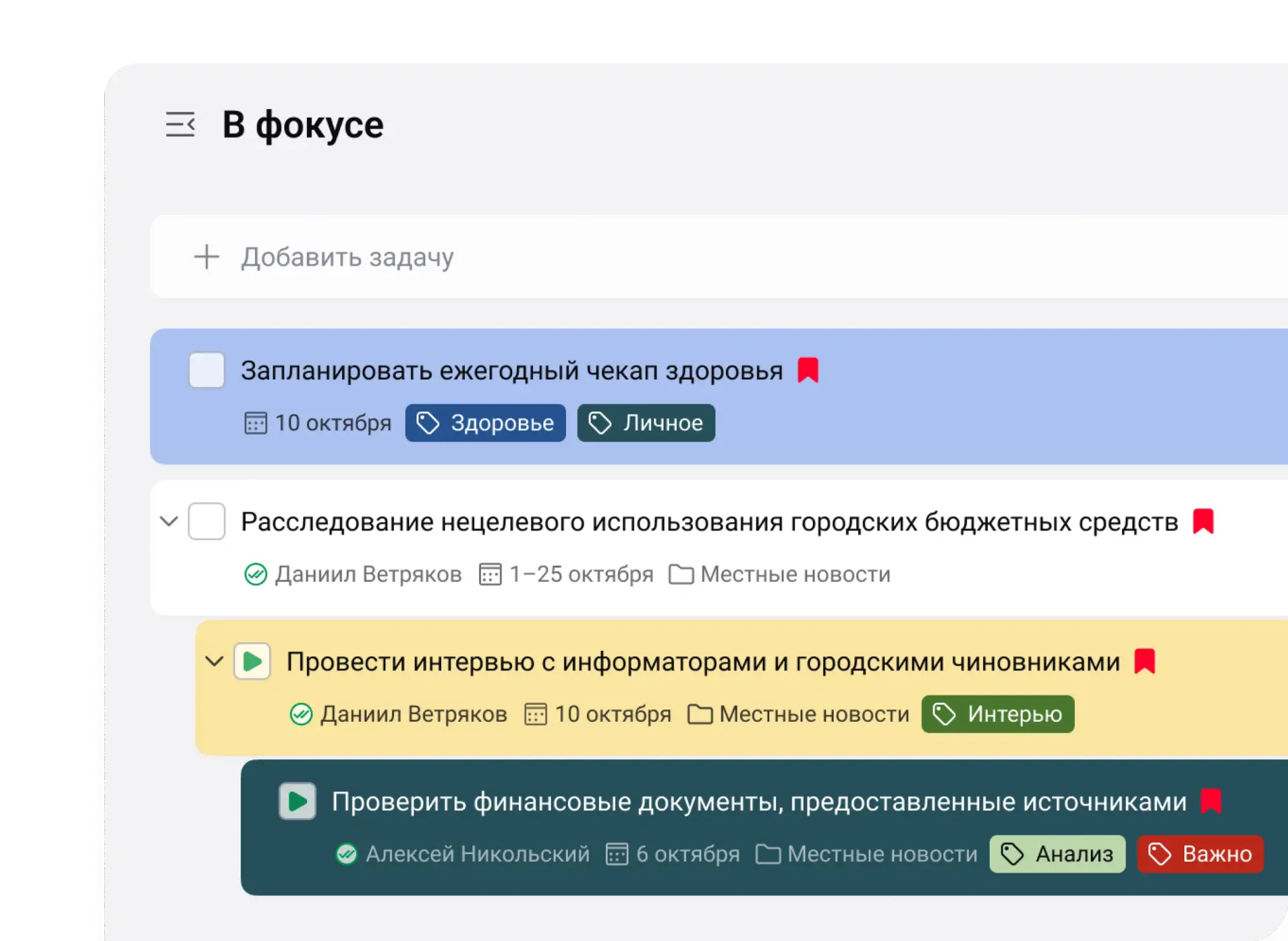
Task: Open the calendar icon next to 10 октября
Action: (254, 423)
